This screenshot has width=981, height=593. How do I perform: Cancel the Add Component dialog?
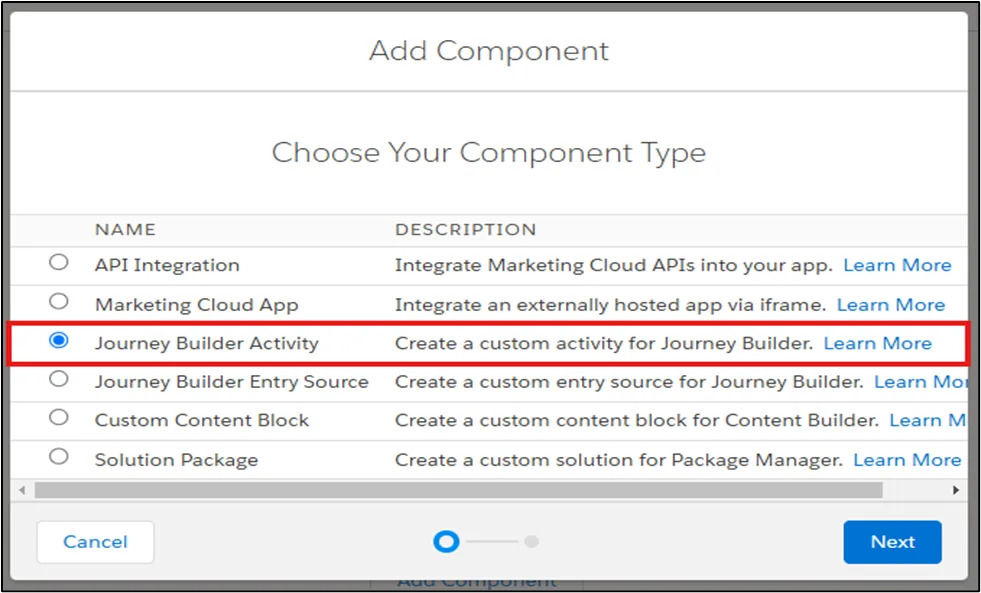95,541
